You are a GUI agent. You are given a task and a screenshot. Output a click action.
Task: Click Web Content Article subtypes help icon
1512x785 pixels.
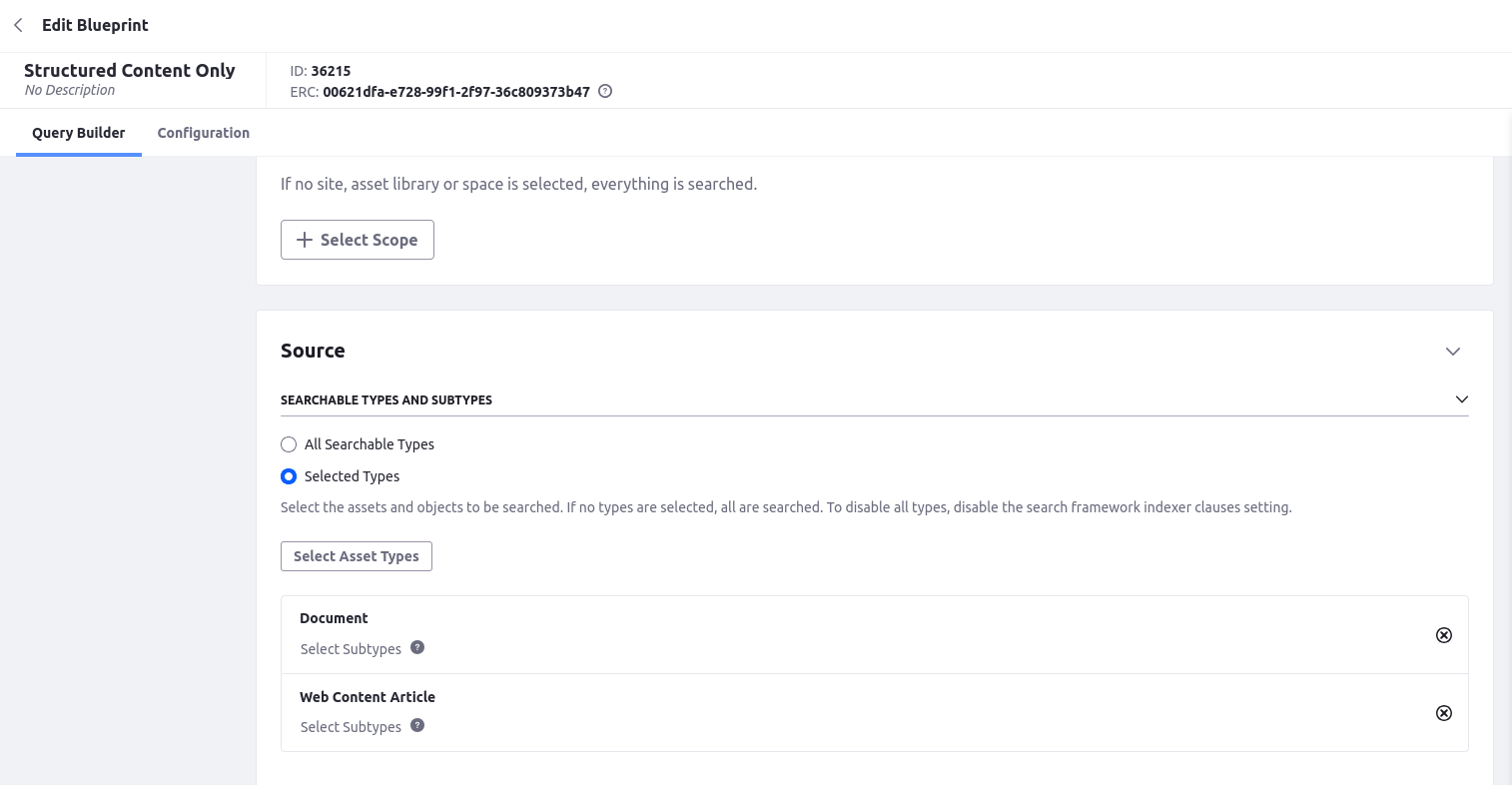pyautogui.click(x=417, y=725)
